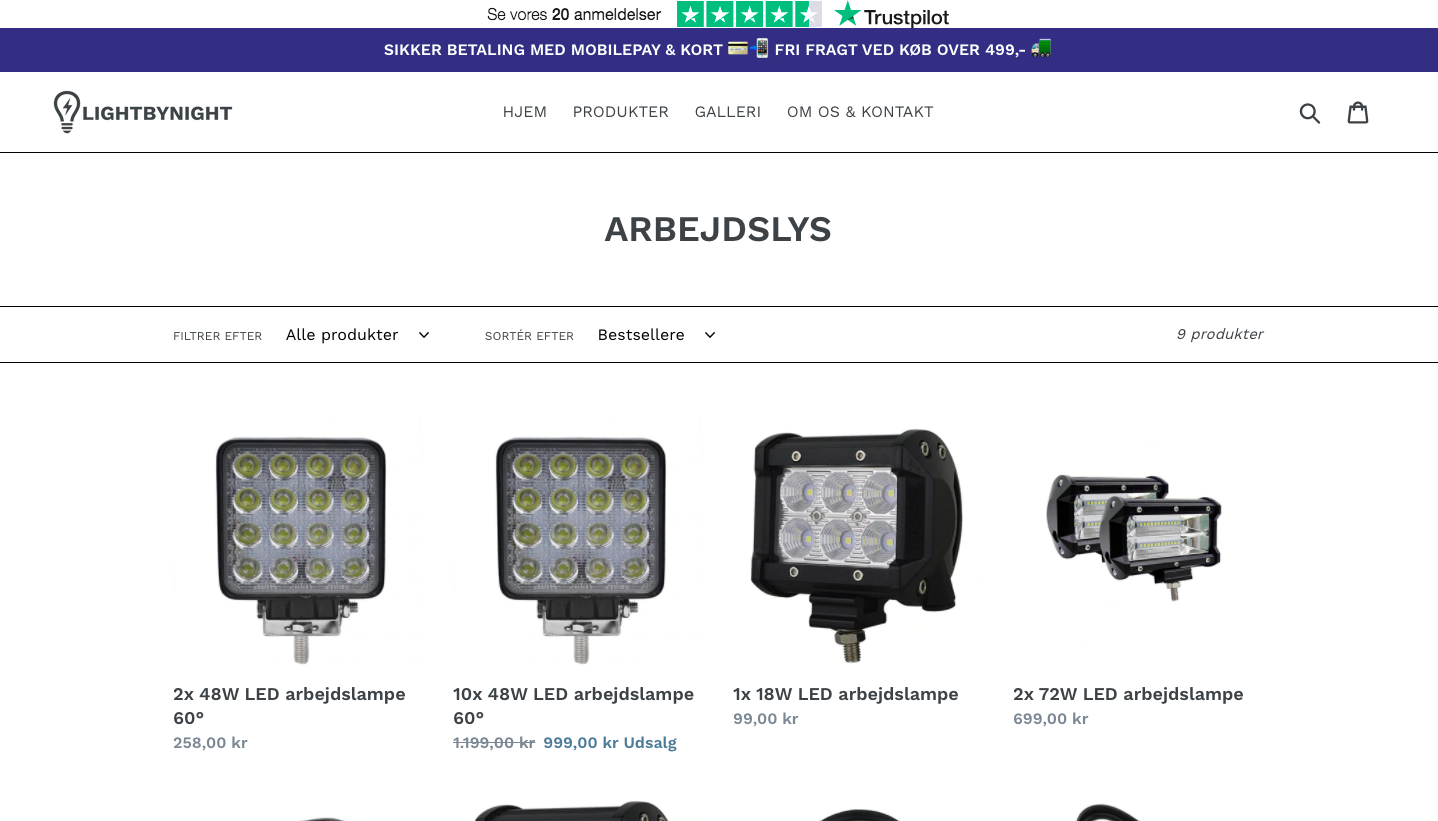Click the Trustpilot star rating
Screen dimensions: 1438x821
pyautogui.click(x=749, y=14)
